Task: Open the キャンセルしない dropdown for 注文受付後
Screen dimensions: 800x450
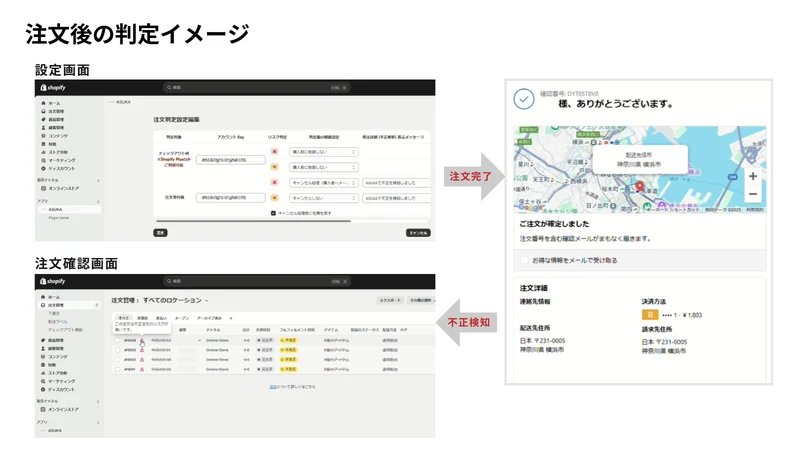Action: pos(323,198)
